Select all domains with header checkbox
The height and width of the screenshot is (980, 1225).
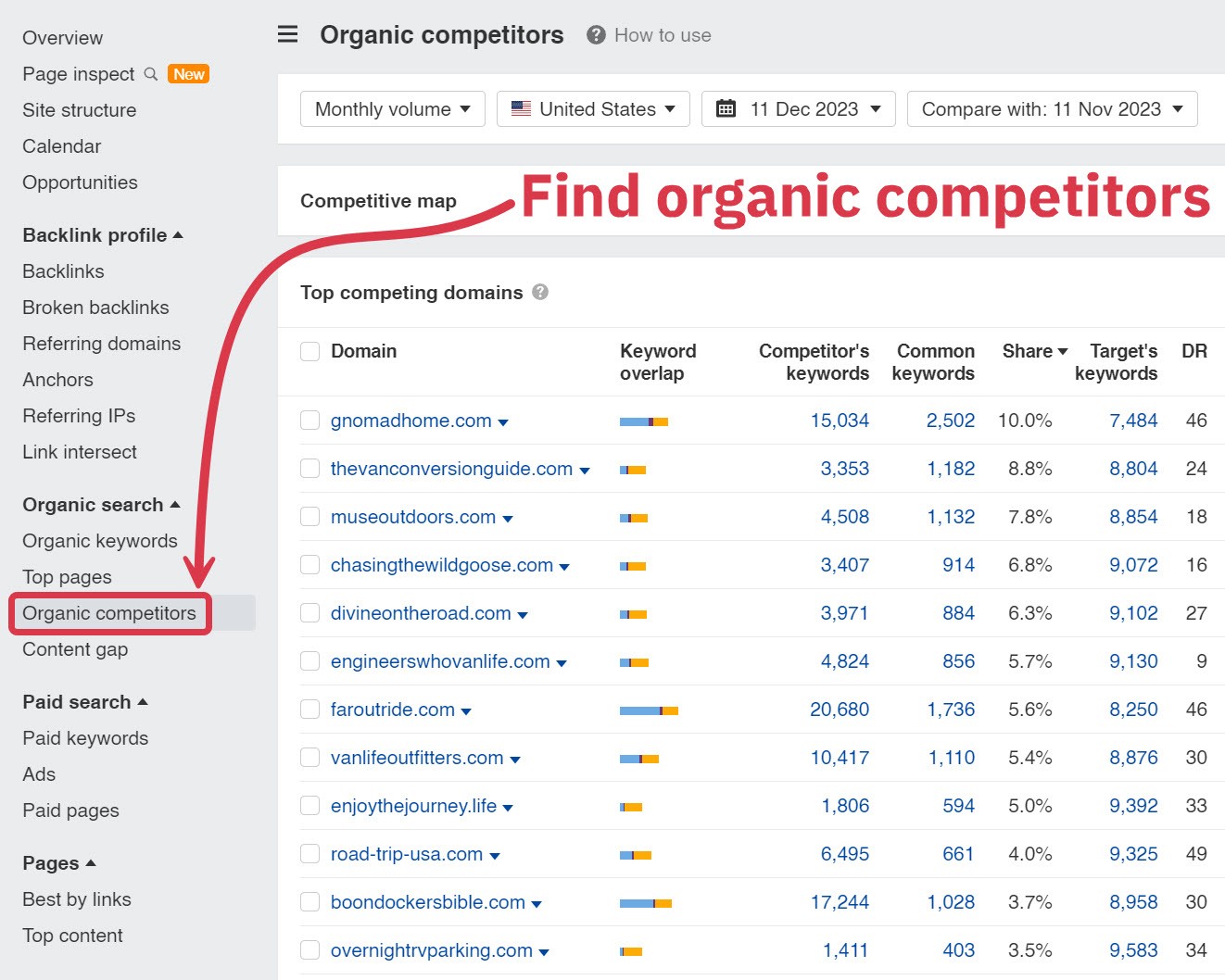tap(310, 351)
